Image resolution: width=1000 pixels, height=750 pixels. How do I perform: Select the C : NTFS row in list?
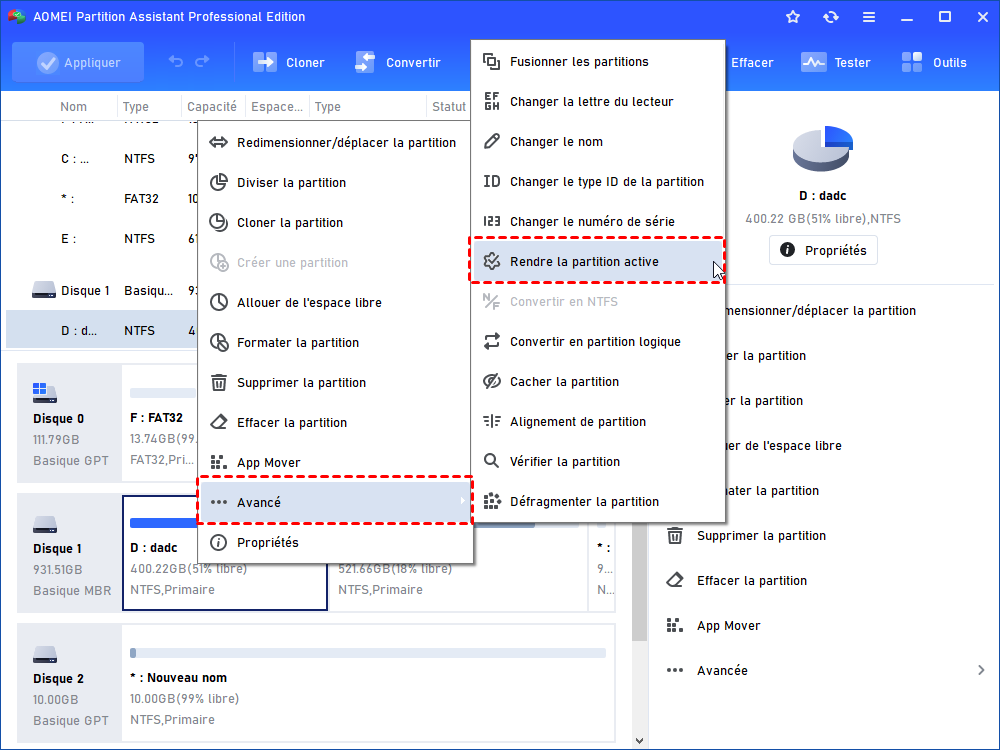(x=102, y=159)
